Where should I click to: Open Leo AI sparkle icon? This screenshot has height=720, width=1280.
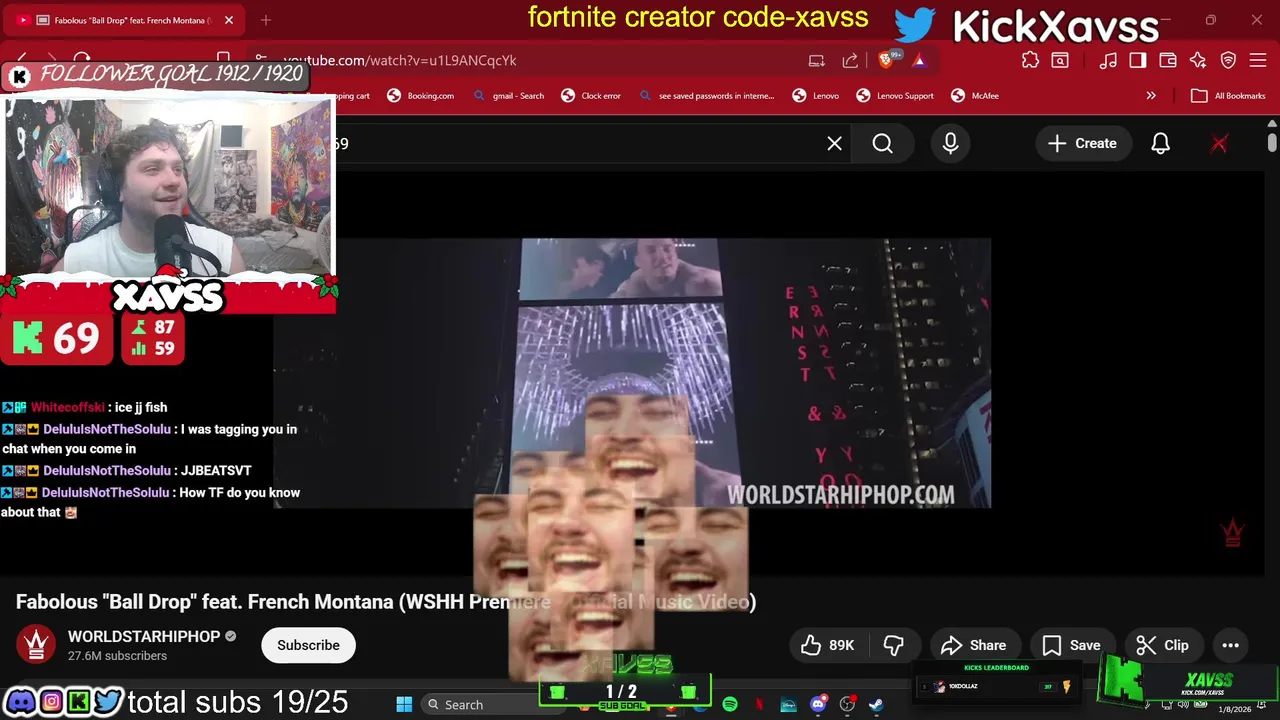click(x=1198, y=60)
